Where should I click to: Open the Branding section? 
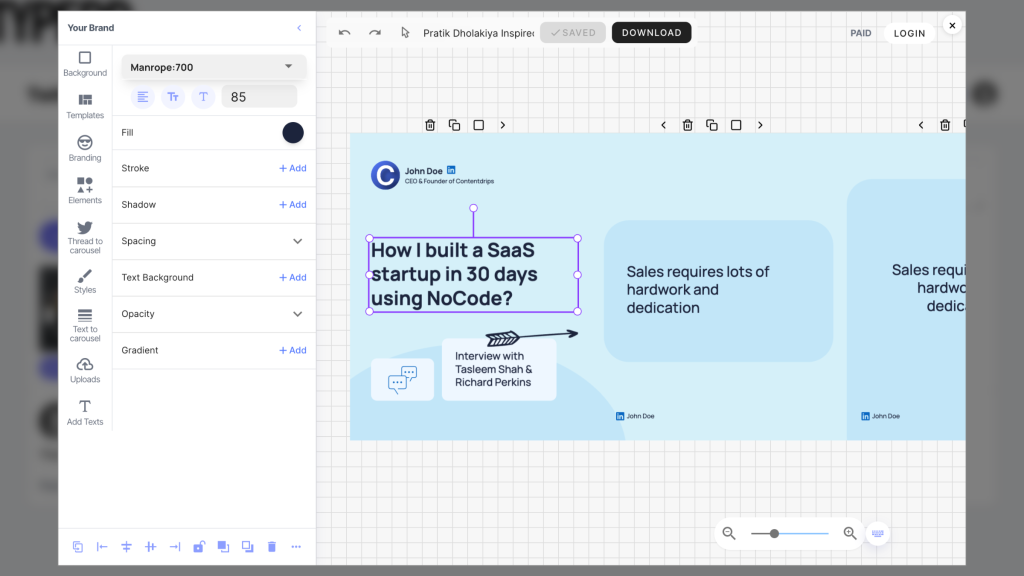tap(85, 148)
